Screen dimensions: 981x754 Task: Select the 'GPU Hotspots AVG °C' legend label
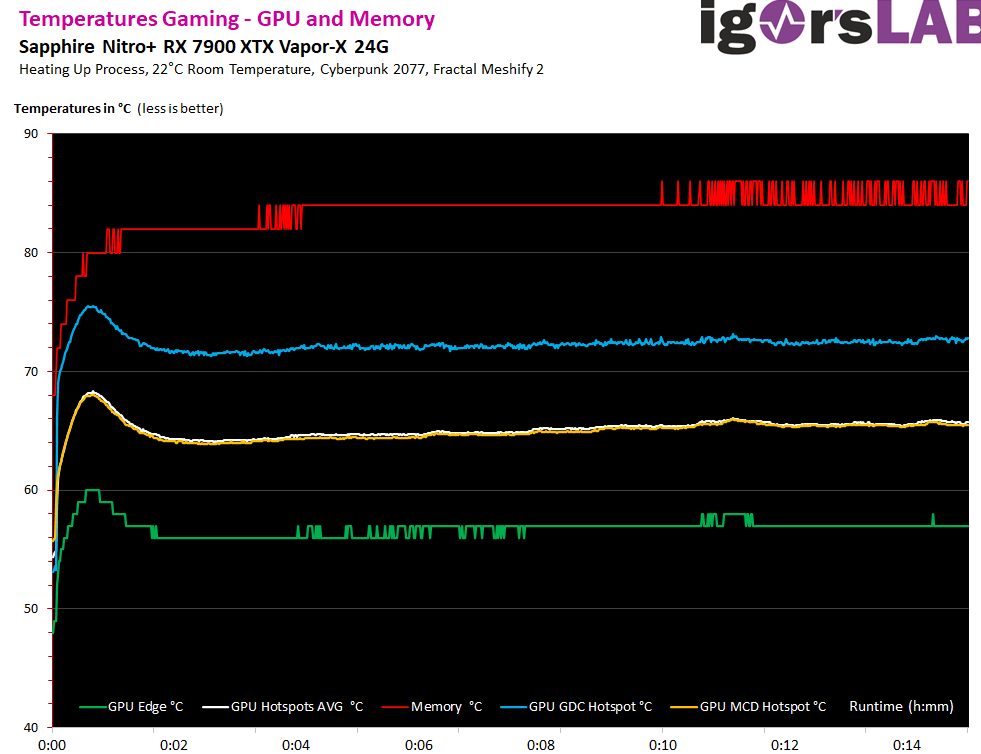click(x=297, y=706)
